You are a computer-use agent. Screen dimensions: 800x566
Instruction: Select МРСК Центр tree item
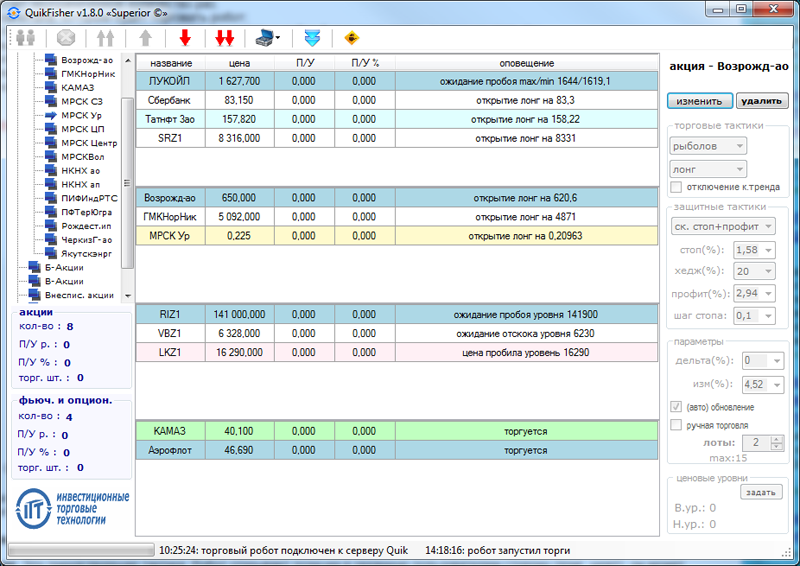point(89,143)
